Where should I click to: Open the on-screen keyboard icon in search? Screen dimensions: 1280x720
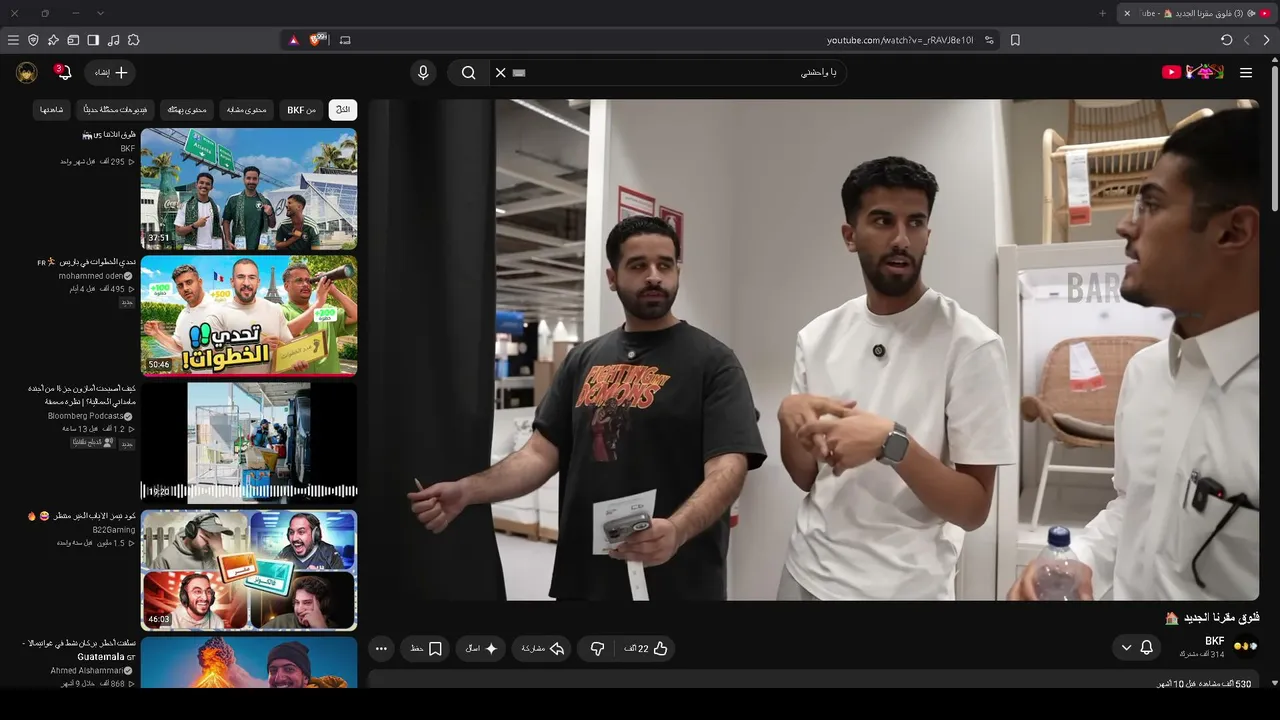(x=519, y=72)
